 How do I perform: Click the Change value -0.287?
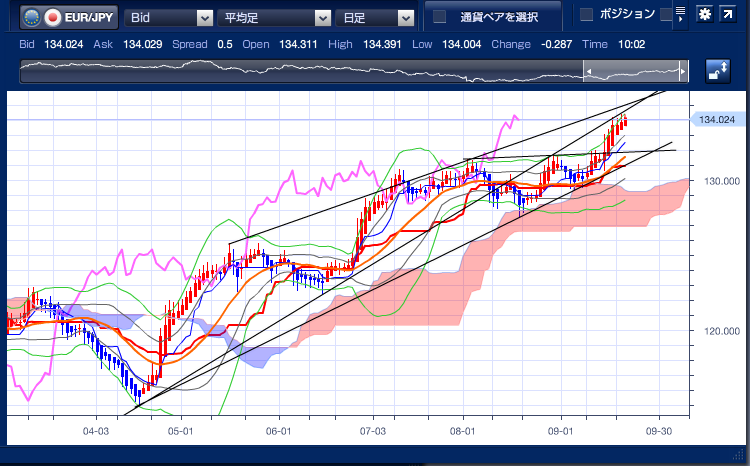tap(556, 45)
